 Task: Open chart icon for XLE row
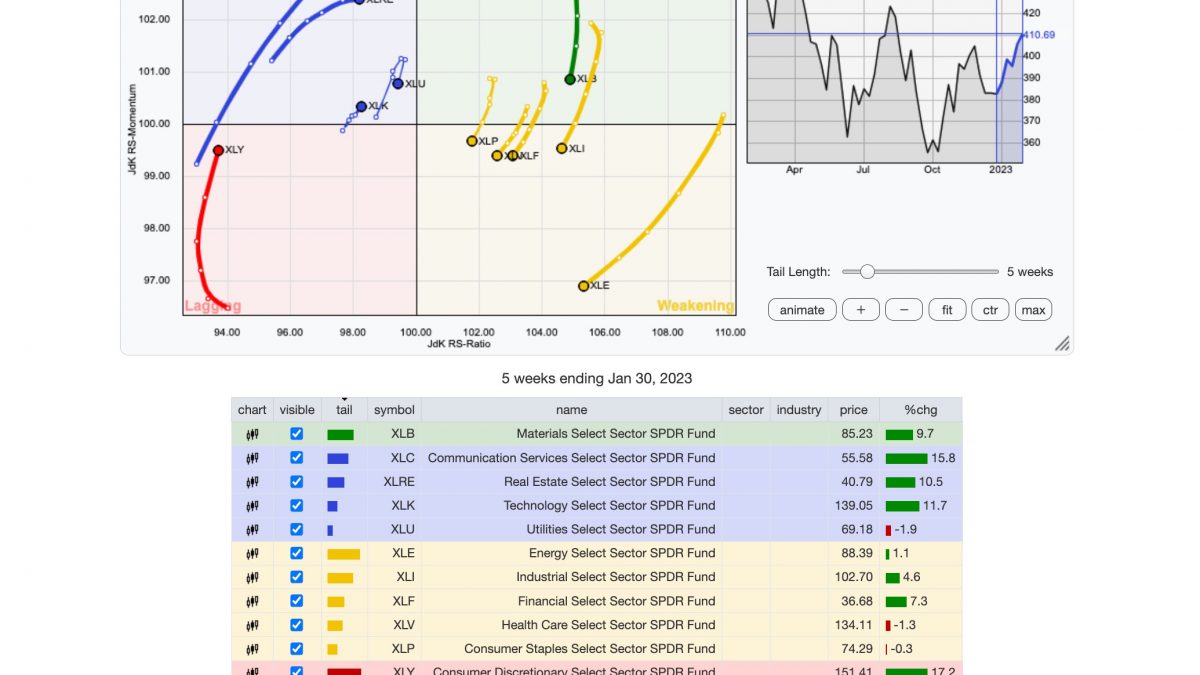[x=252, y=554]
